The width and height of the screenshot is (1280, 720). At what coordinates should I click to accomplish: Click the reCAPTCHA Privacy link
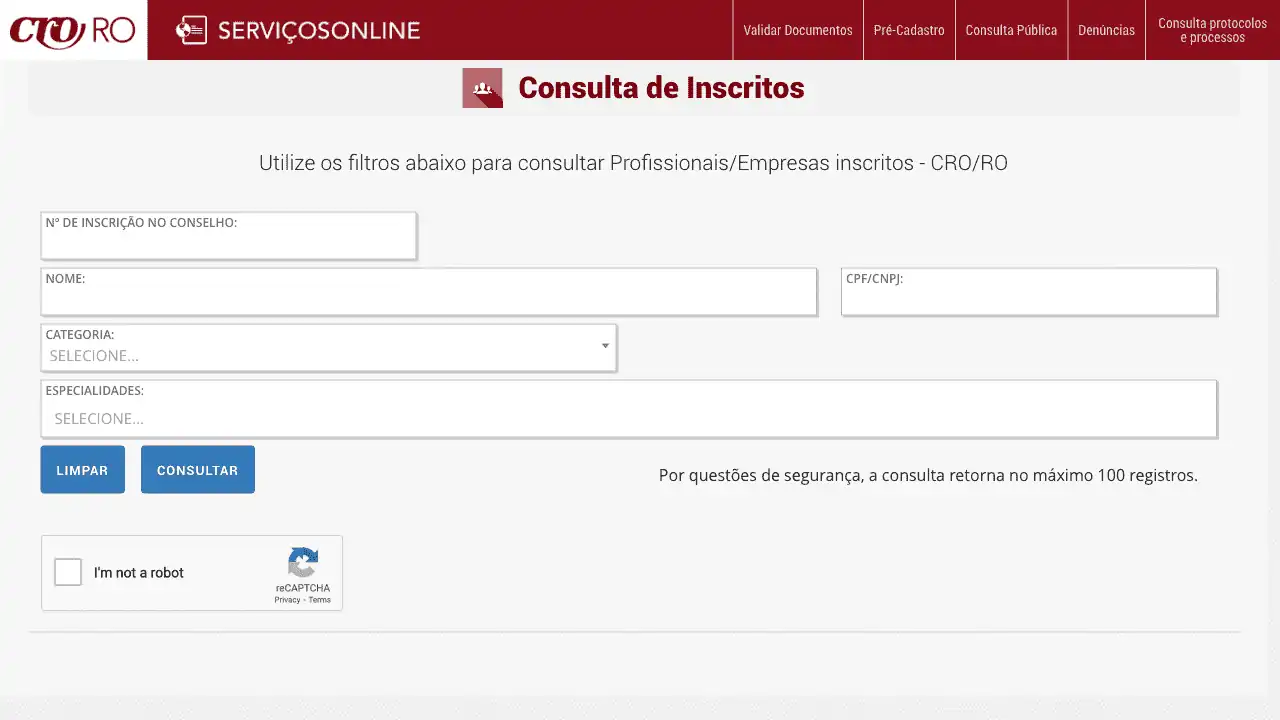tap(287, 600)
